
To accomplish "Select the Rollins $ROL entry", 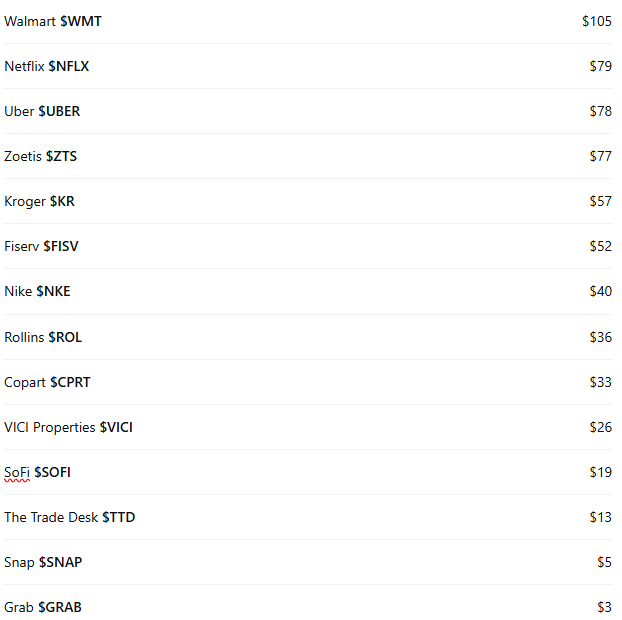I will click(43, 337).
